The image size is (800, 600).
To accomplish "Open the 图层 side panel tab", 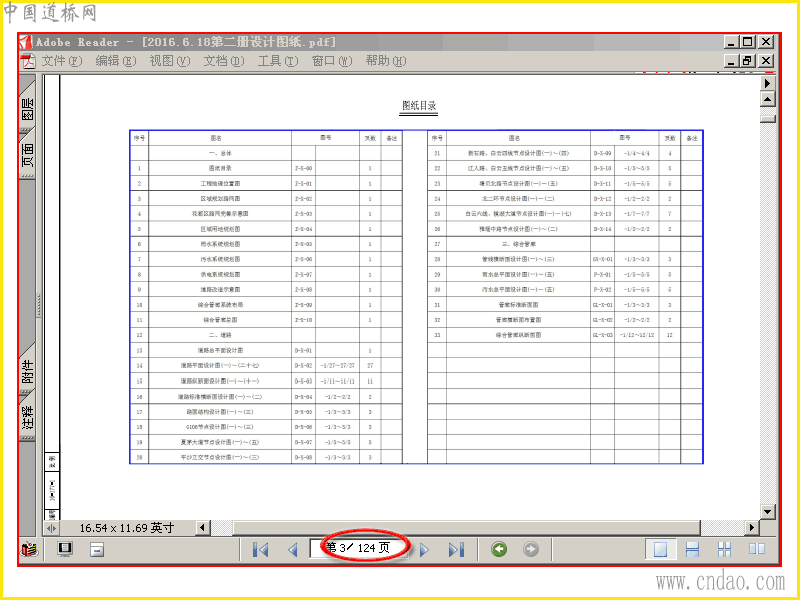I will [x=28, y=107].
